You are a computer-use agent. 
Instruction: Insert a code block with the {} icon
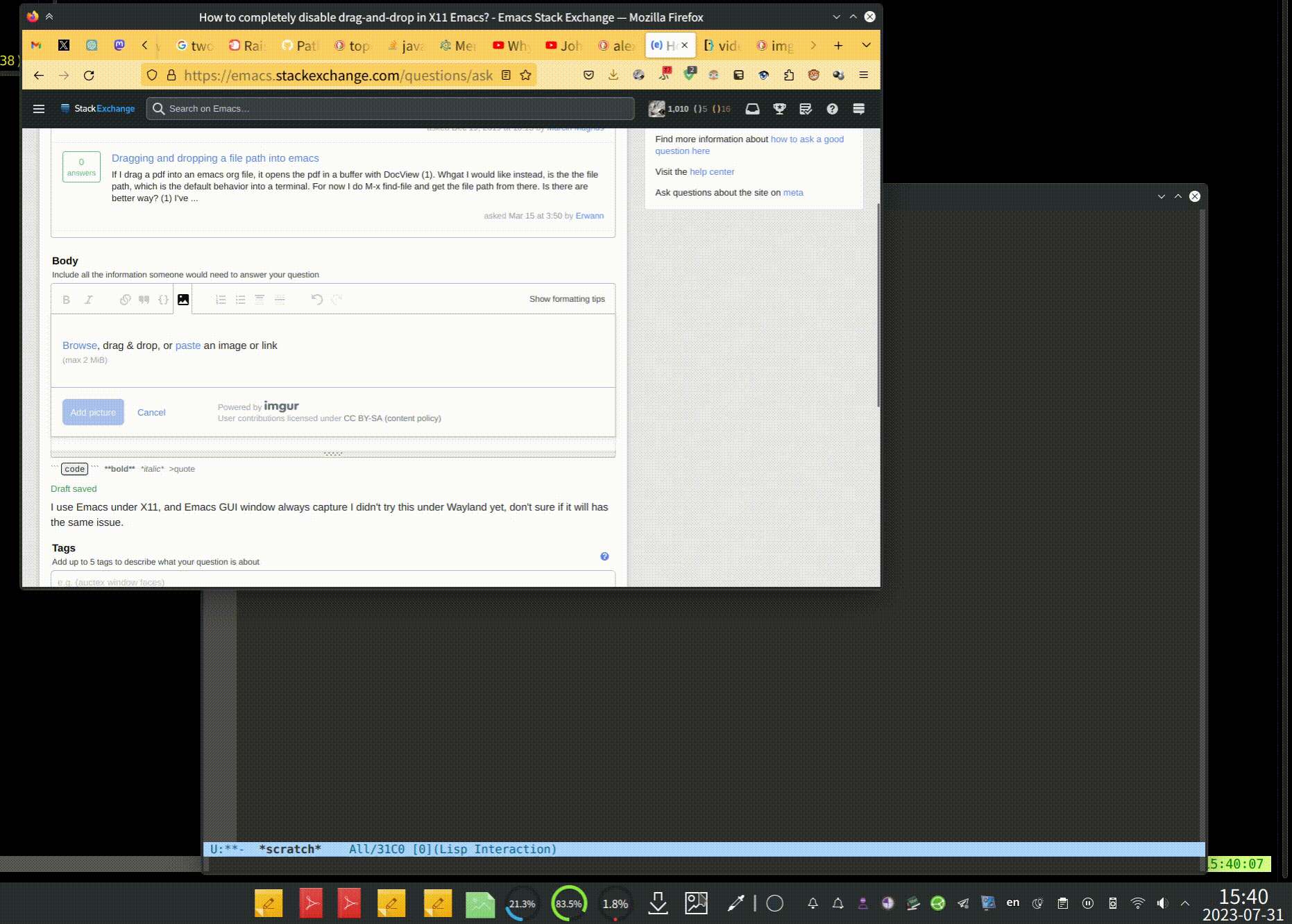[x=163, y=300]
